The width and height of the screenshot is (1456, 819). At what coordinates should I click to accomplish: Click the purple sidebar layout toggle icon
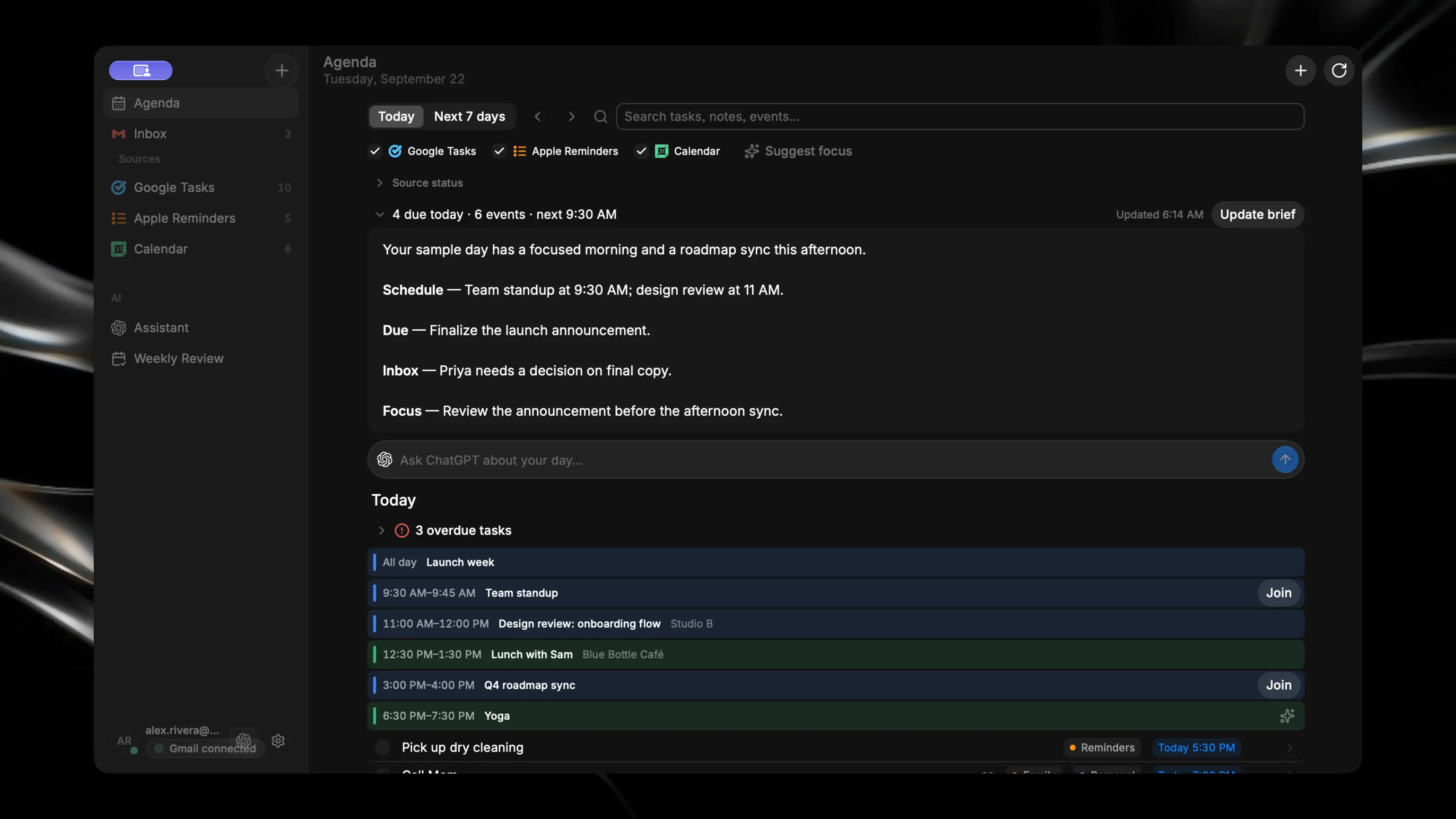click(140, 70)
